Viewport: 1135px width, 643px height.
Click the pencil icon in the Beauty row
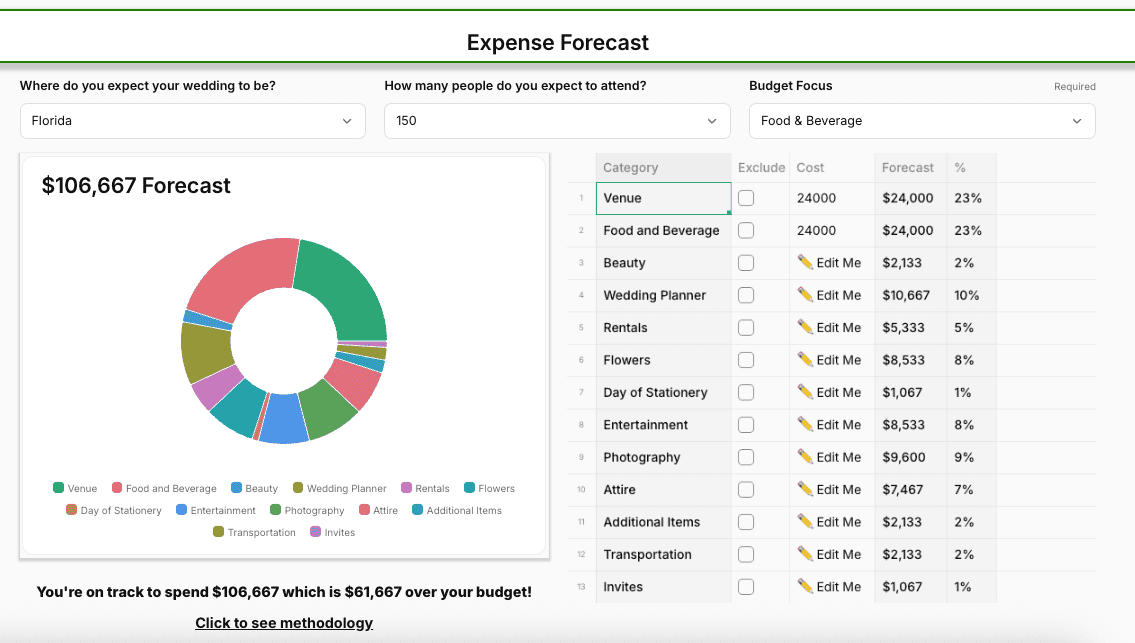(805, 262)
